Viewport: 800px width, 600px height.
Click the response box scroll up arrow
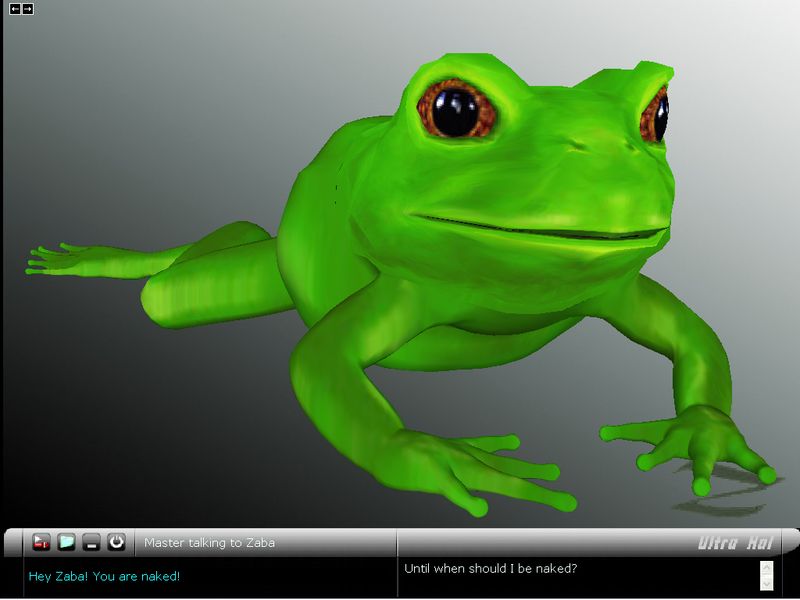[x=767, y=568]
